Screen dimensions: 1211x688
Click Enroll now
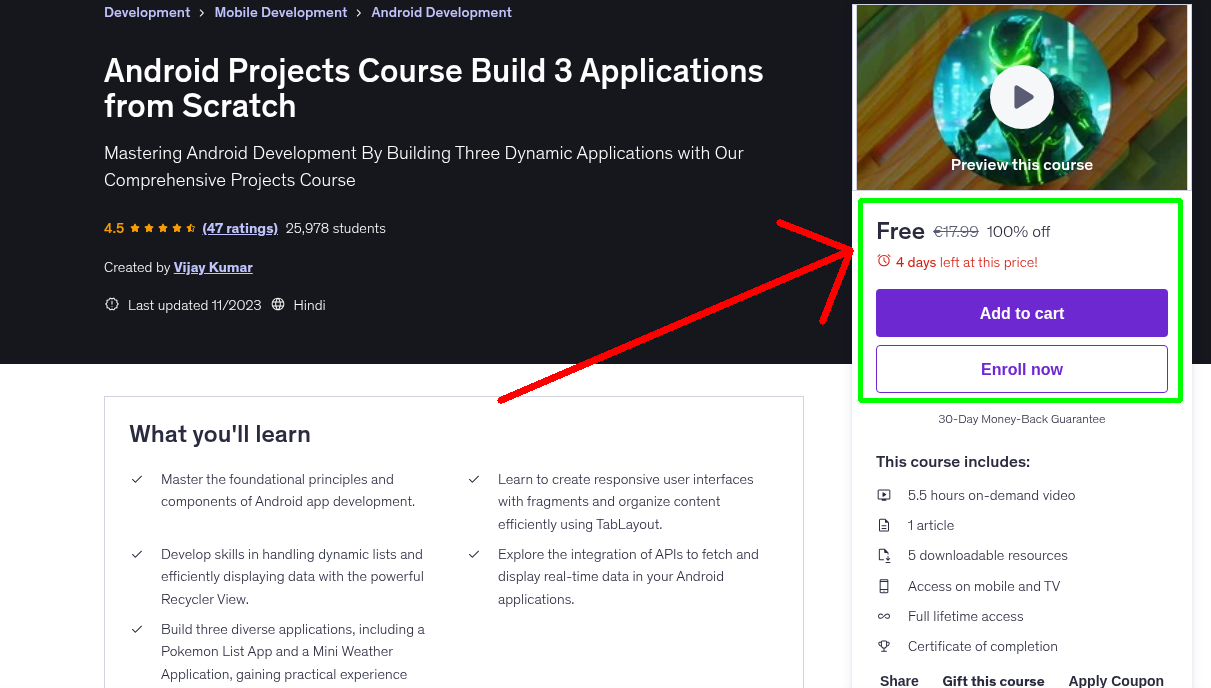point(1021,368)
